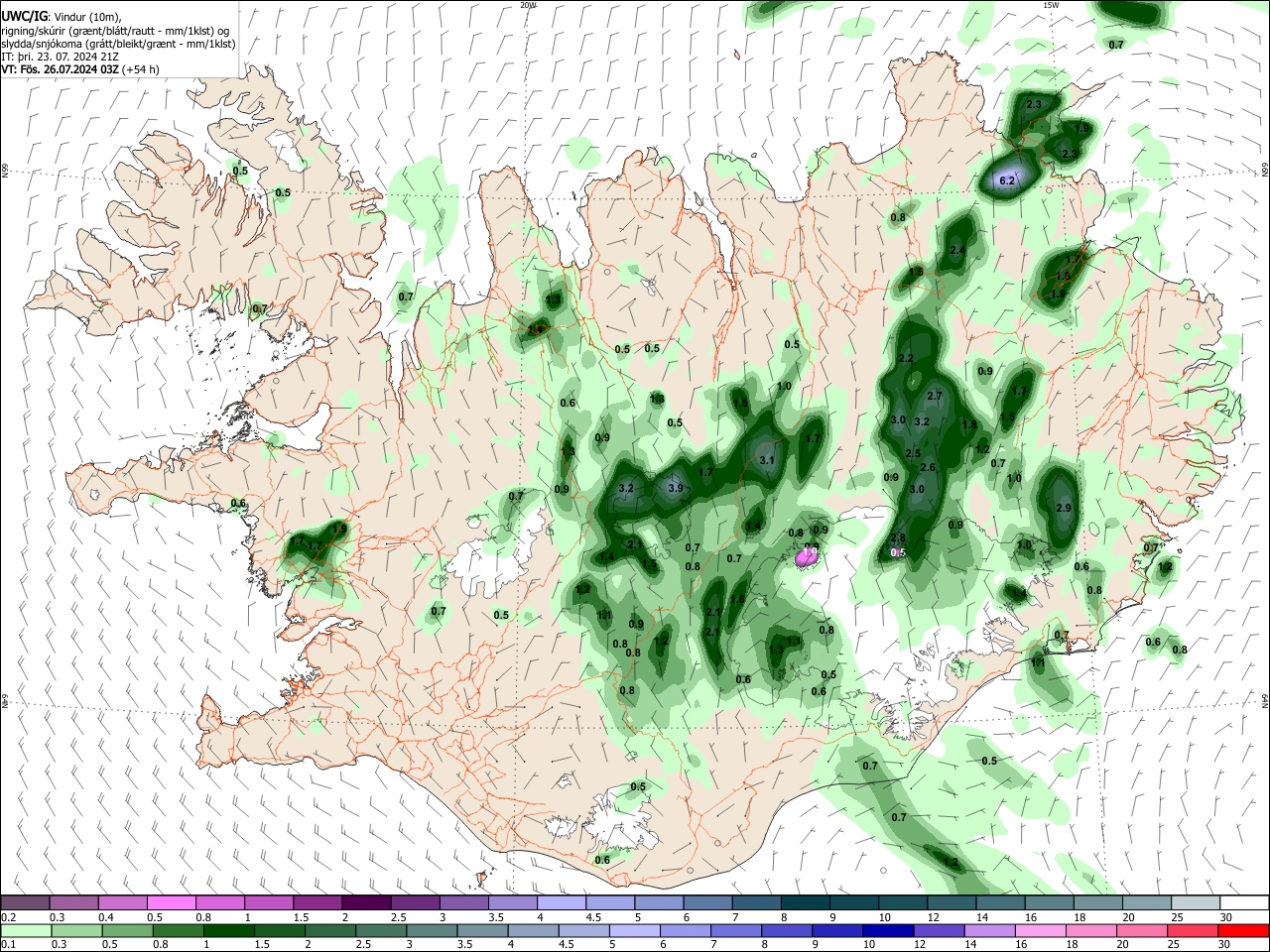Select the dark teal 8–9 swatch in the upper legend row
Screen dimensions: 1270x952
(x=806, y=902)
